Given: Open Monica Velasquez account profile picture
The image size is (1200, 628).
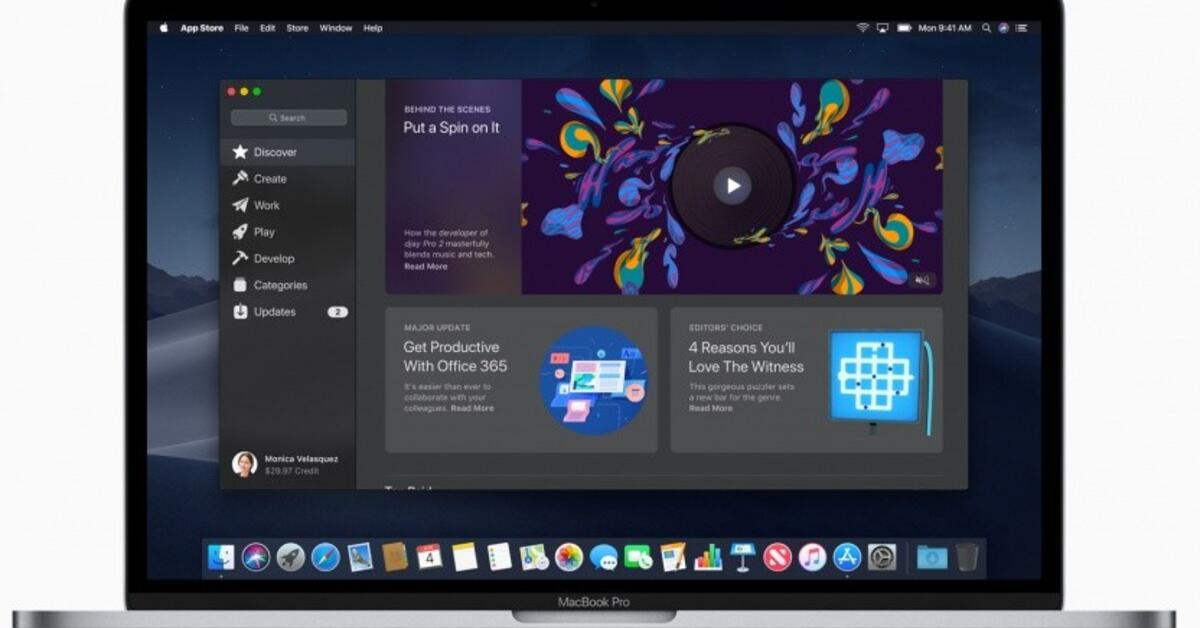Looking at the screenshot, I should pyautogui.click(x=245, y=464).
